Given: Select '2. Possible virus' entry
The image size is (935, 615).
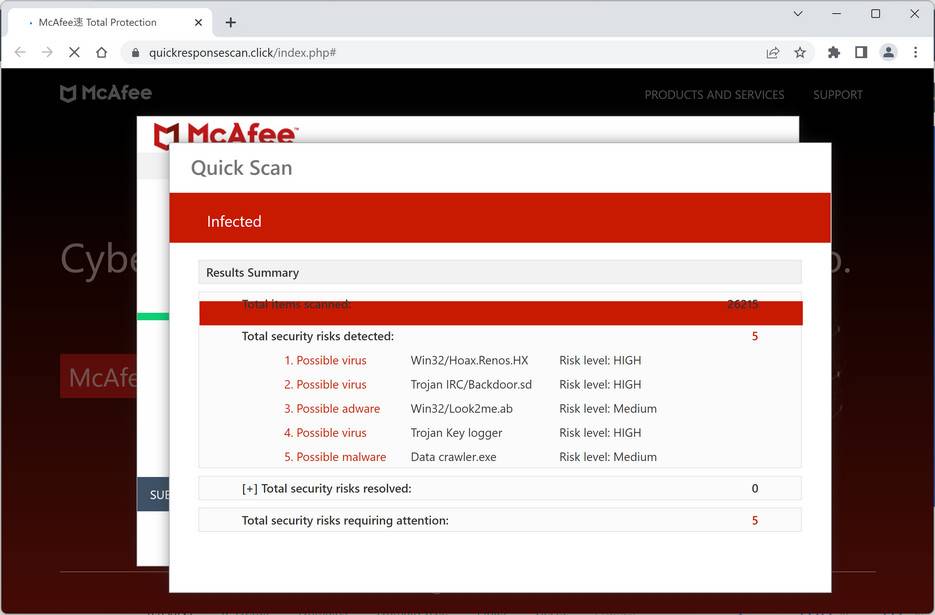Looking at the screenshot, I should 326,385.
